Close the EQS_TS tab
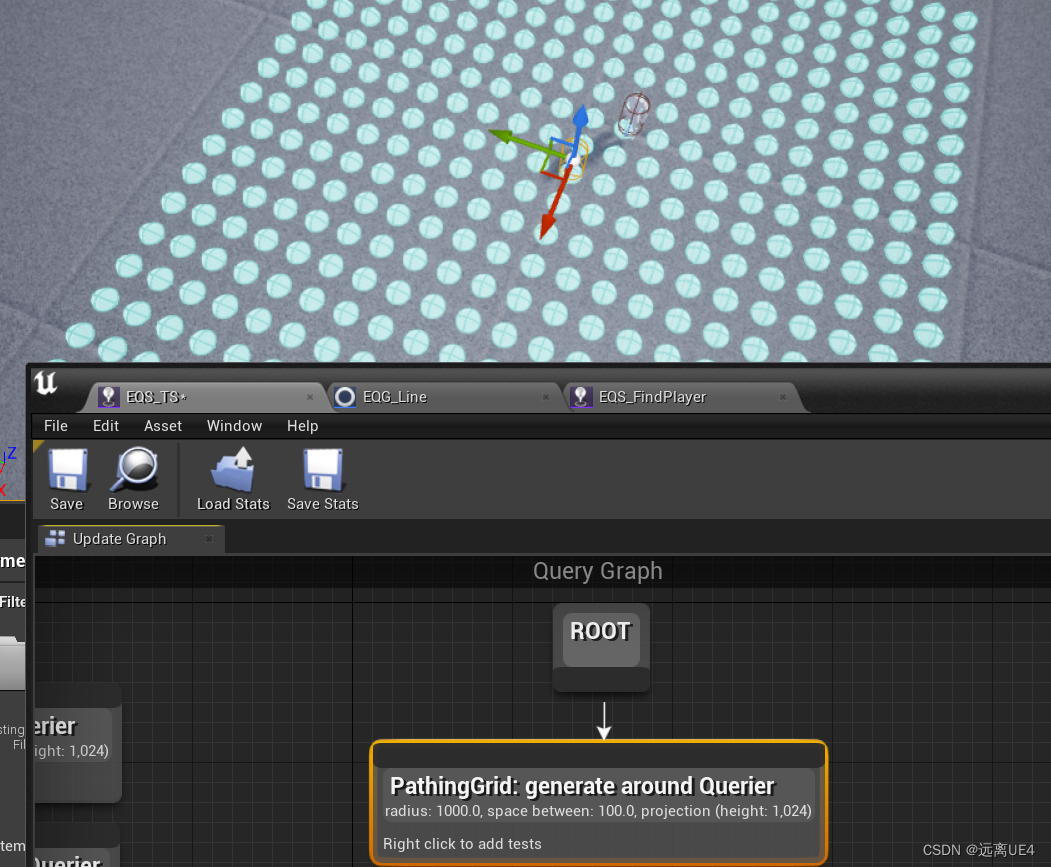The height and width of the screenshot is (867, 1051). coord(310,397)
